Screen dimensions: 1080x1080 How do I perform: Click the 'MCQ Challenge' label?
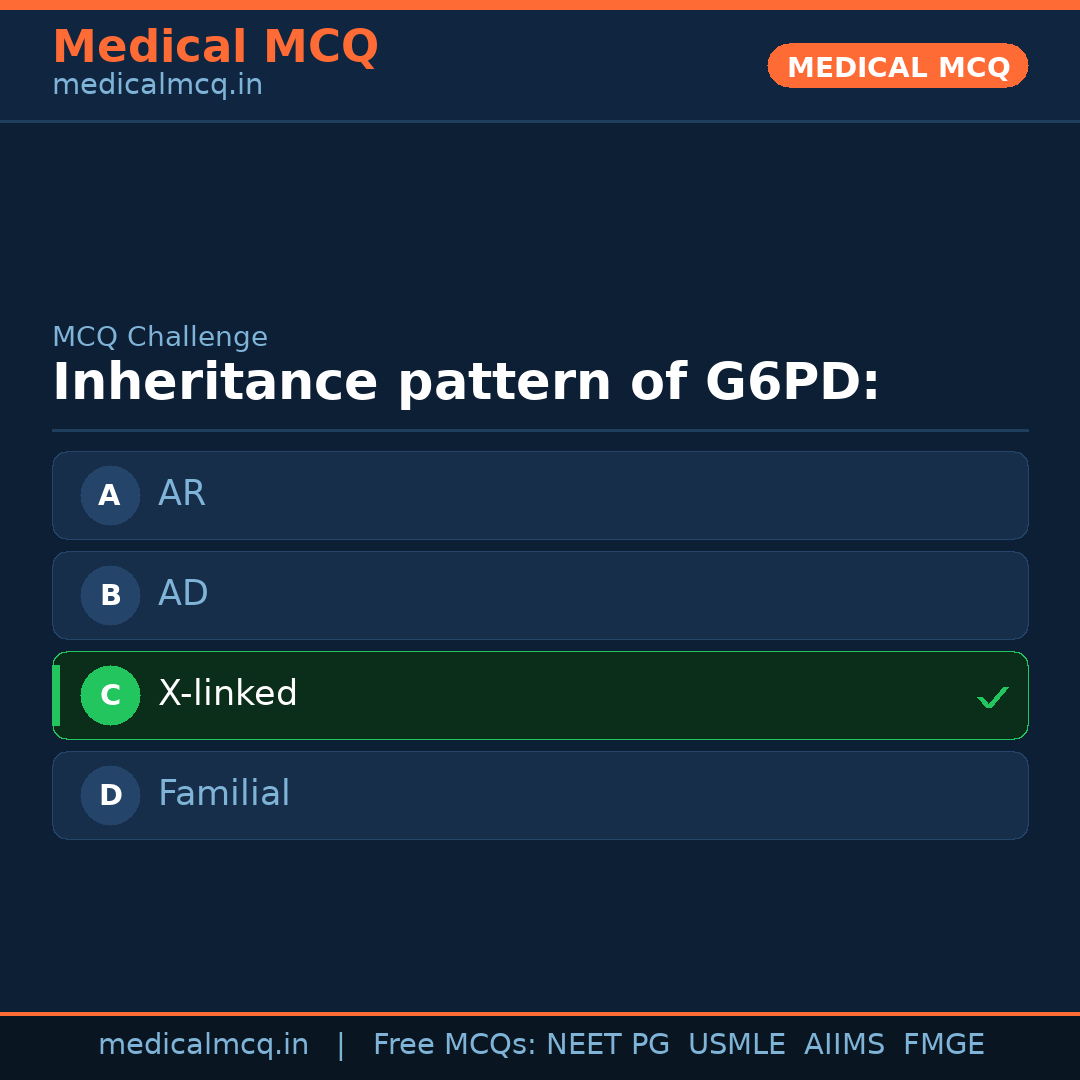160,337
